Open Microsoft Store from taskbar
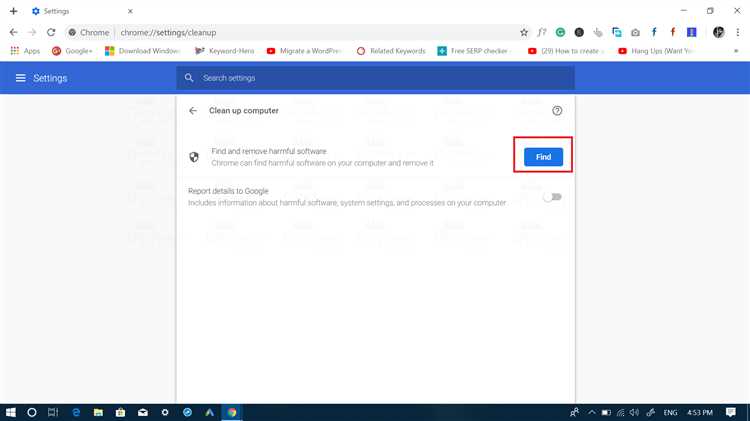Screen dimensions: 750x421 tap(120, 412)
